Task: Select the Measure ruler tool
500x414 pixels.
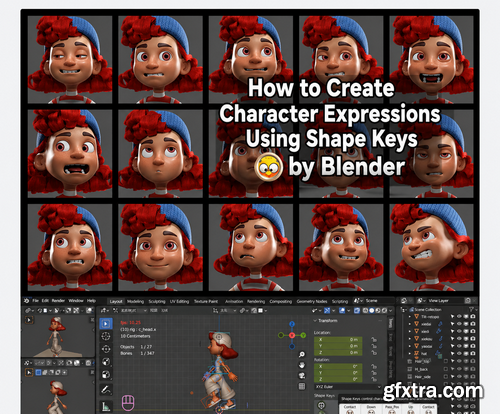Action: coord(106,406)
